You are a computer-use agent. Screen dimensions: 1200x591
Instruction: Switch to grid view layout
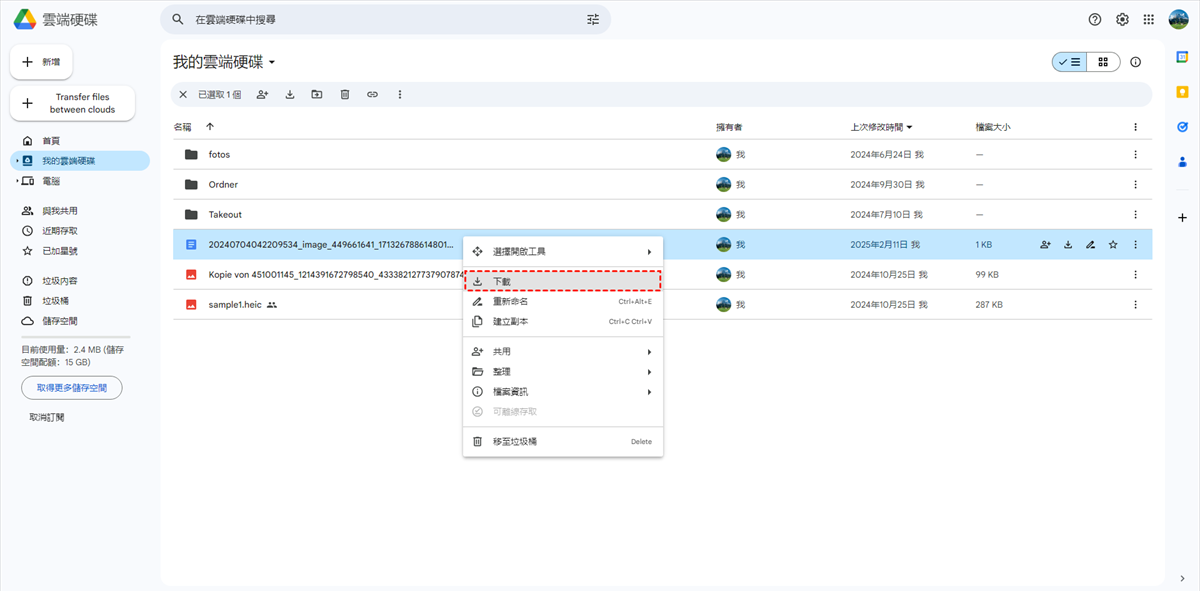1103,62
